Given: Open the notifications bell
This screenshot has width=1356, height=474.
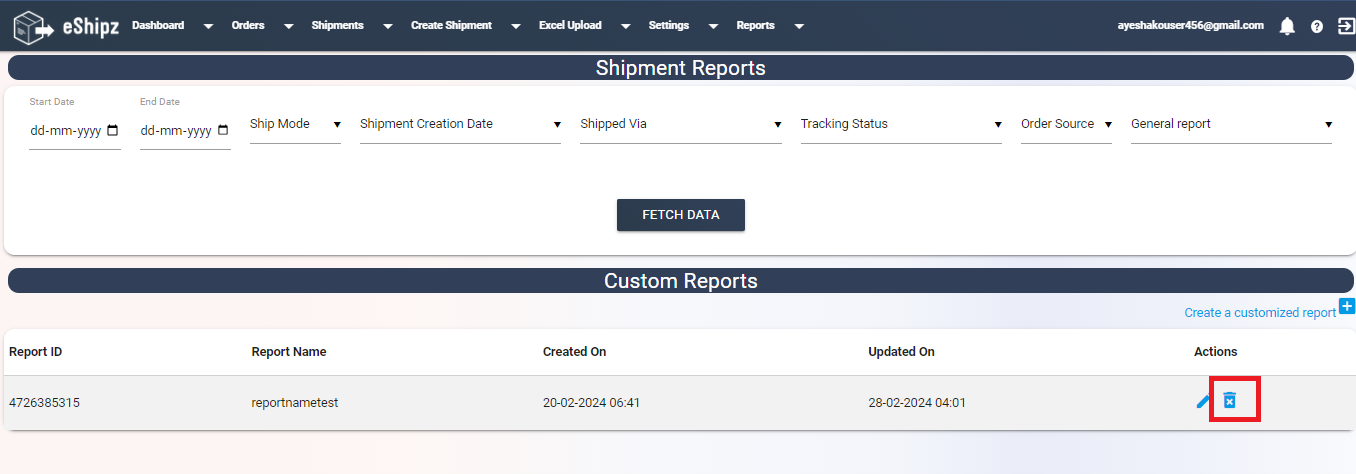Looking at the screenshot, I should tap(1287, 27).
